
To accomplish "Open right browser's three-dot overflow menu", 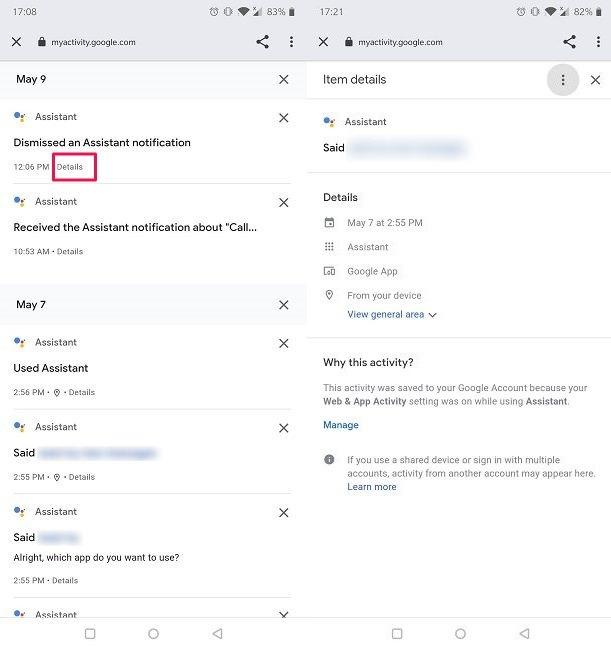I will click(x=598, y=41).
